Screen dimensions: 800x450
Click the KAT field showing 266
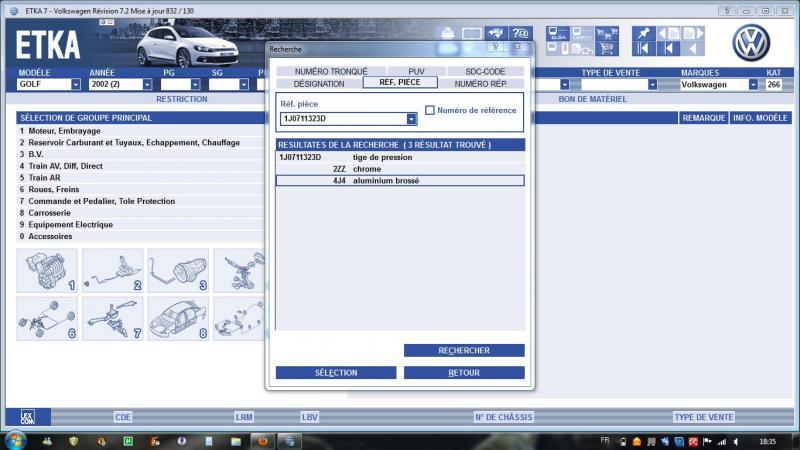point(773,85)
